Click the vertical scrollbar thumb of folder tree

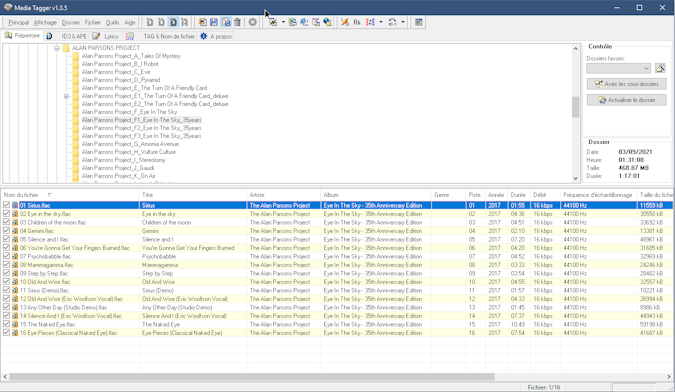[x=576, y=107]
